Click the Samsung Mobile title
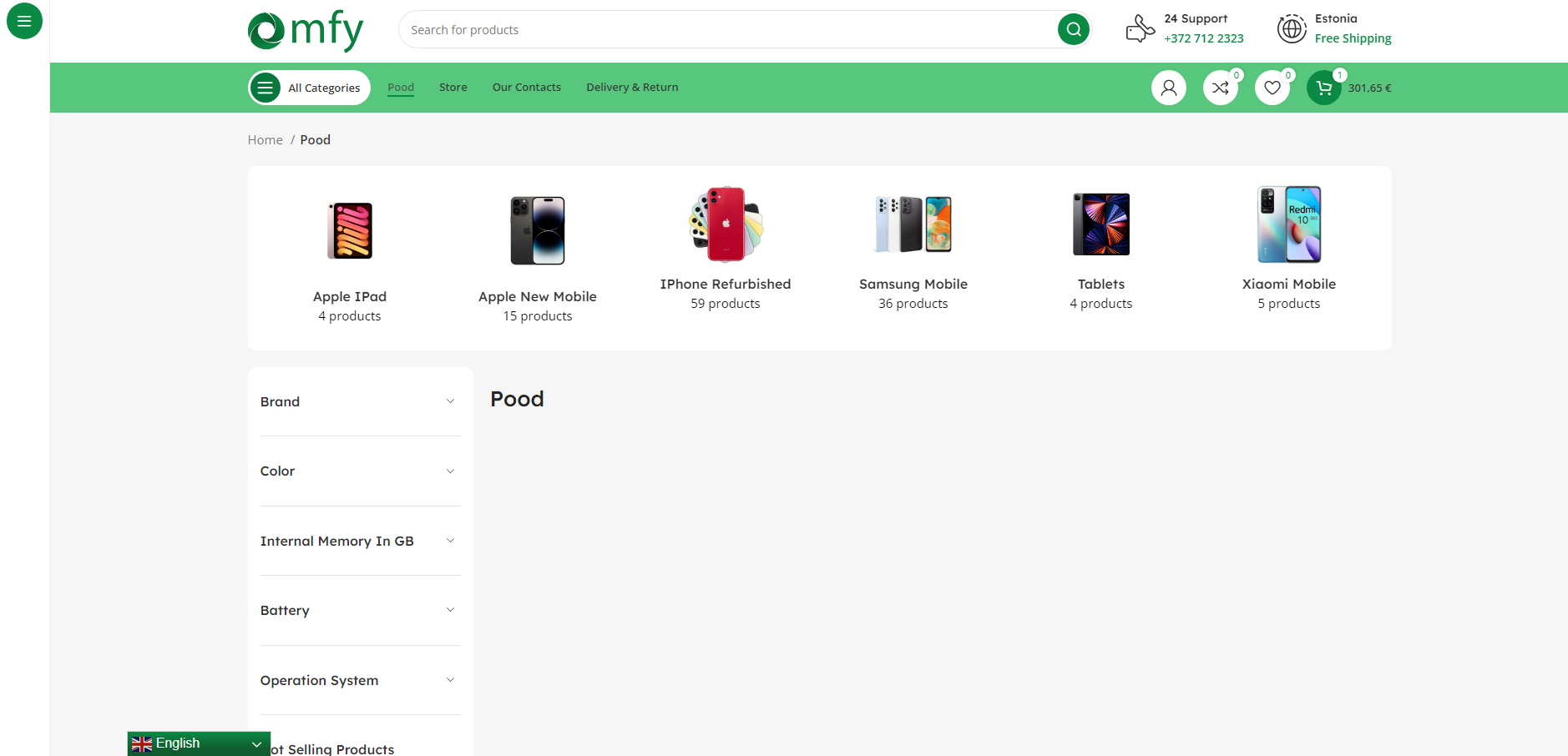 (913, 284)
